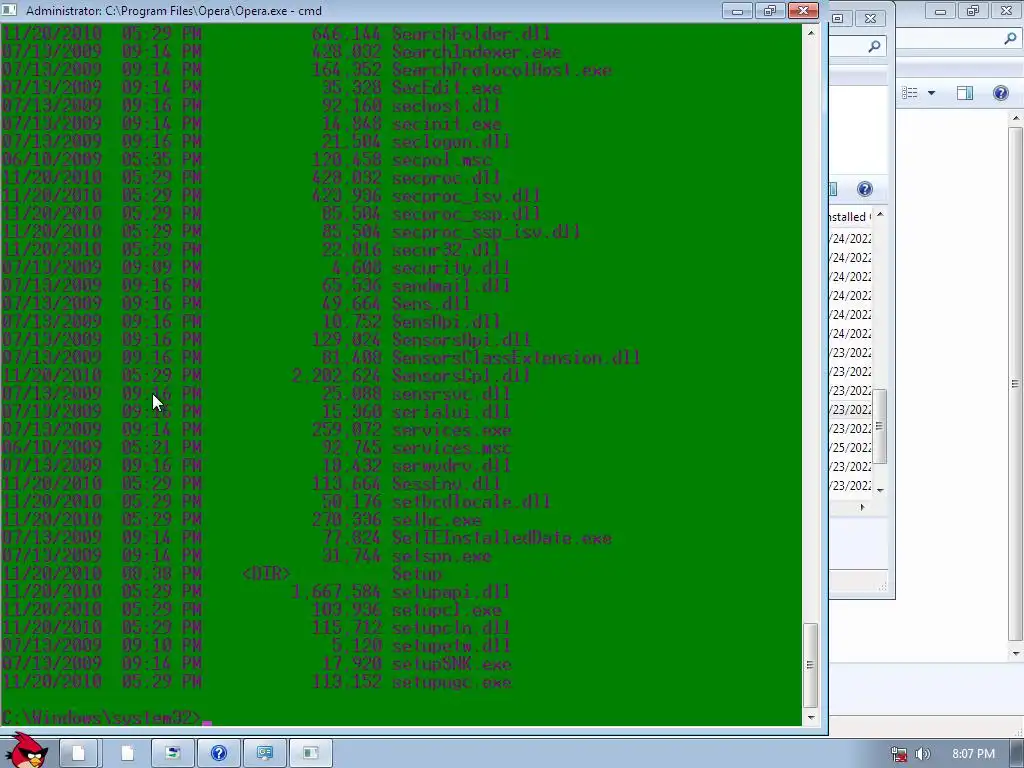
Task: Click the setupSNK.exe entry
Action: 451,664
